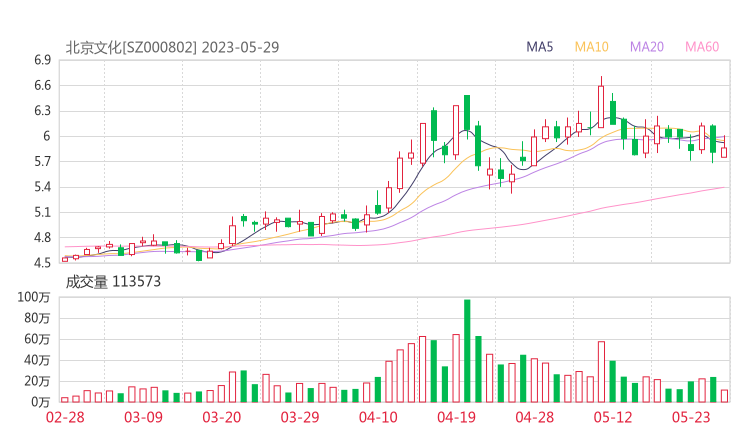Click the 5.1 price axis label

pos(42,212)
